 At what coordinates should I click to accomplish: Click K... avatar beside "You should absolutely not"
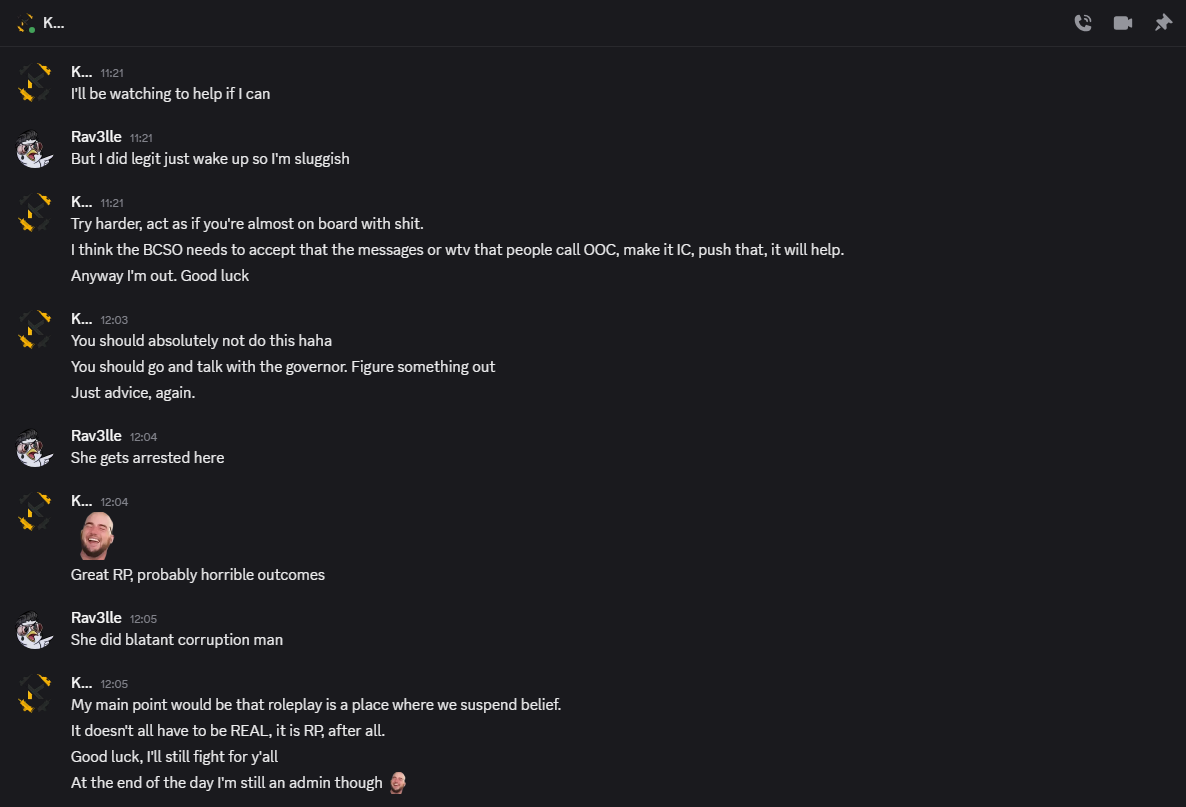tap(34, 331)
